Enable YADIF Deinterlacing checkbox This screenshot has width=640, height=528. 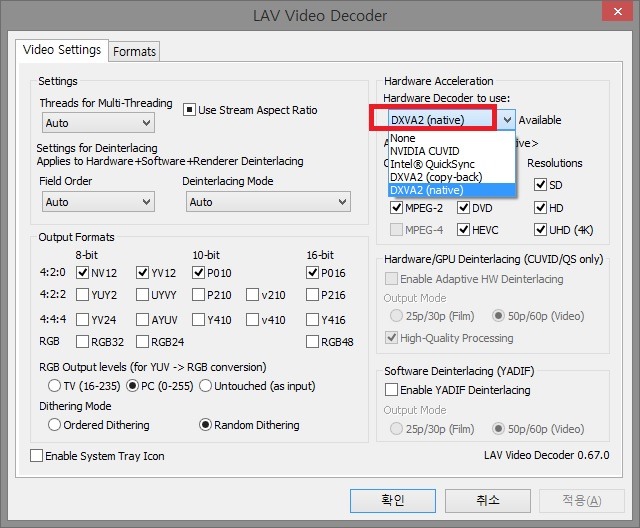(391, 390)
